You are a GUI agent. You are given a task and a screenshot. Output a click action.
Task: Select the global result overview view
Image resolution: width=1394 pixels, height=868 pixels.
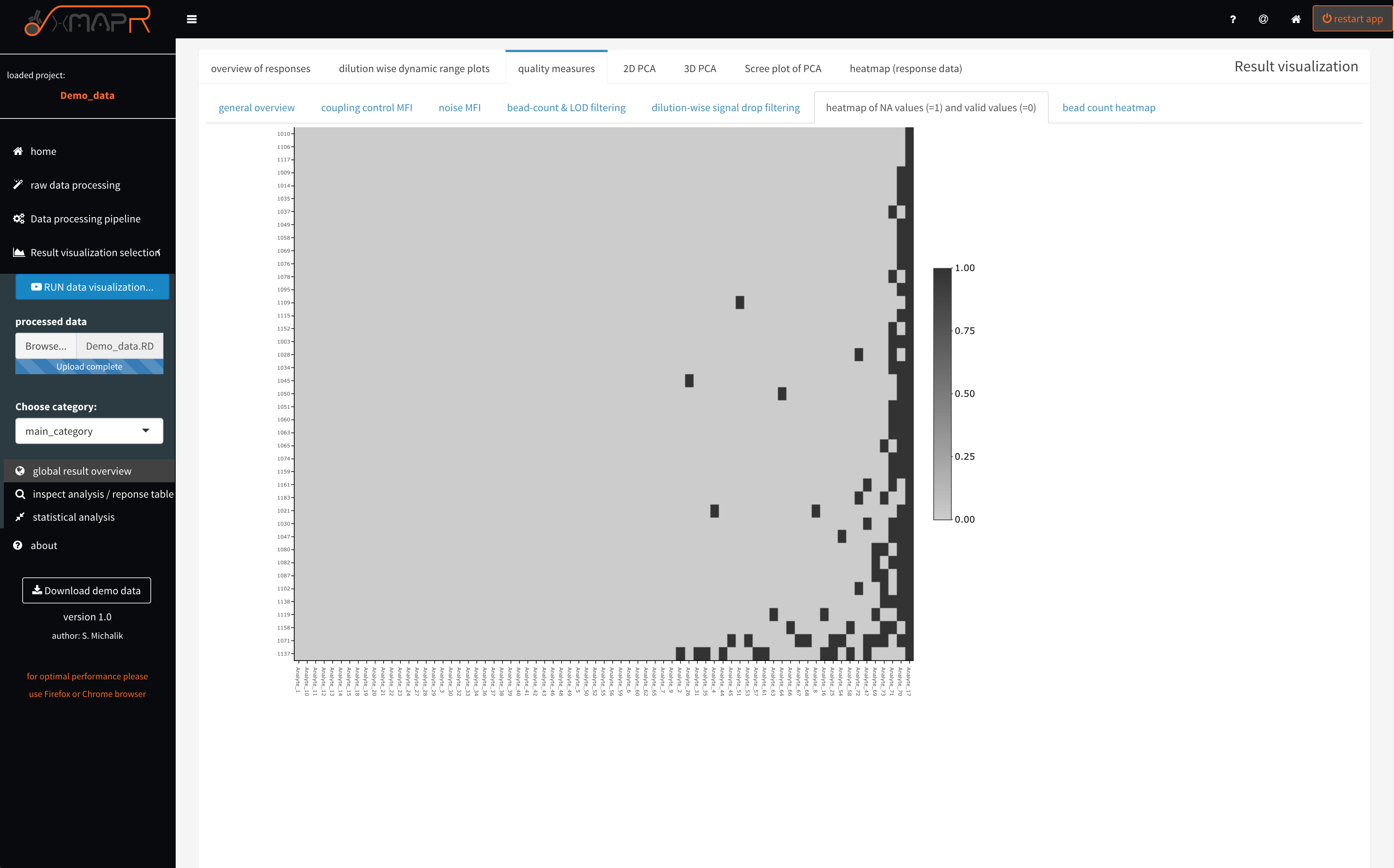tap(81, 470)
